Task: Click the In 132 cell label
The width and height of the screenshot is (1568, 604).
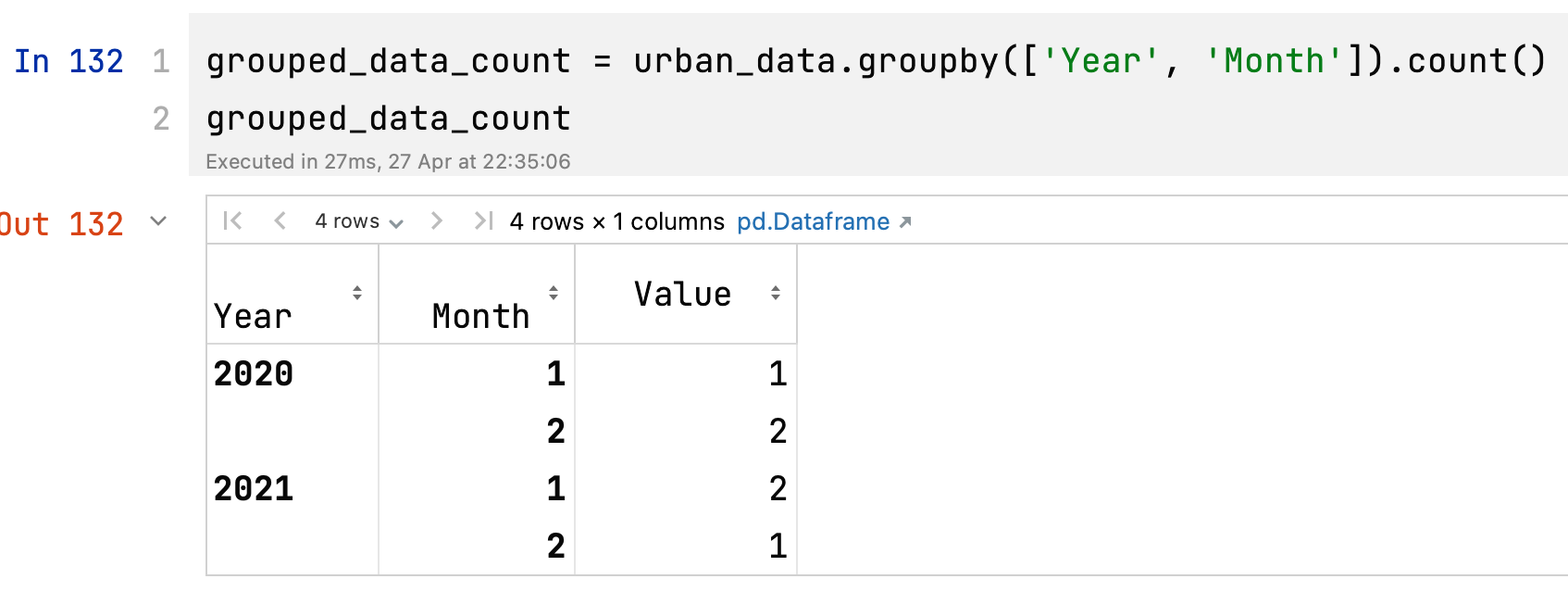Action: pyautogui.click(x=68, y=61)
